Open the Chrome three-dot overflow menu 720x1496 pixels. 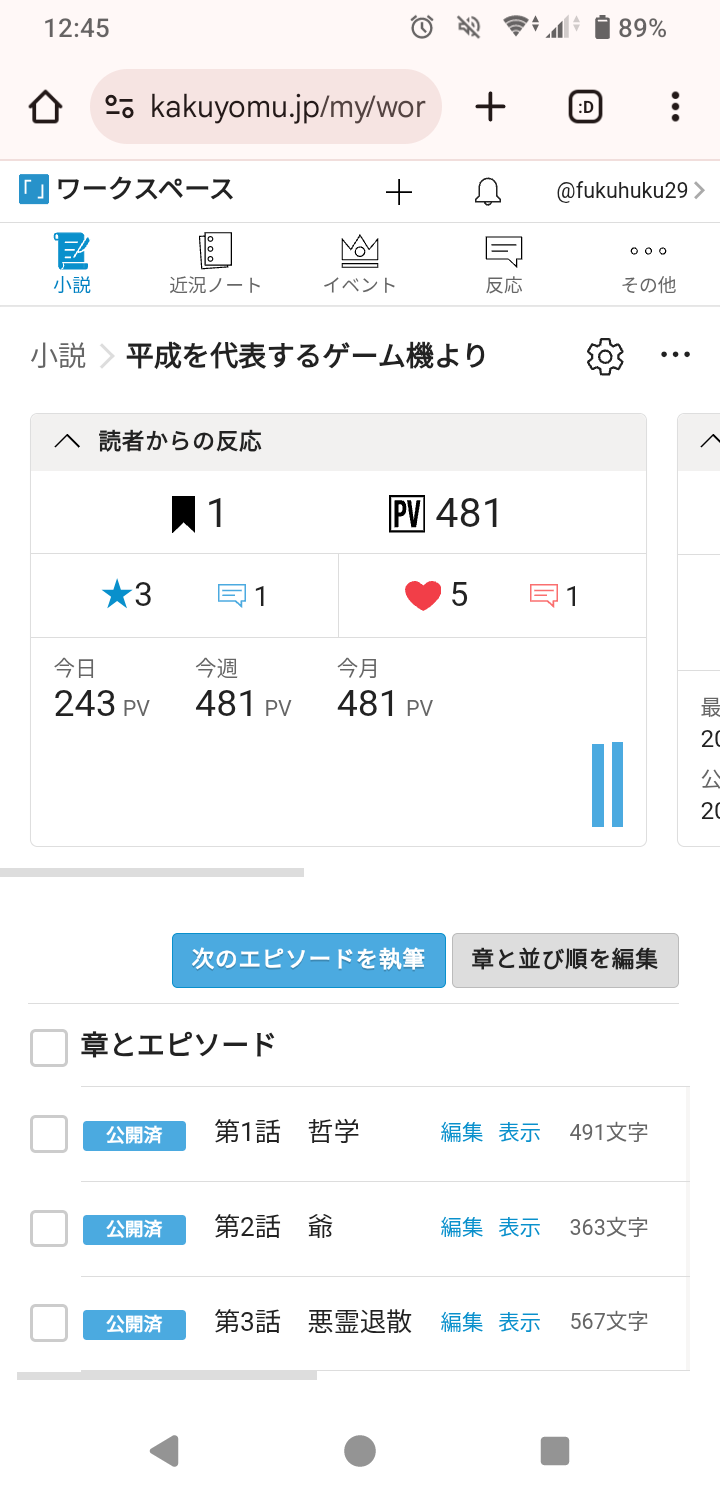pos(676,107)
